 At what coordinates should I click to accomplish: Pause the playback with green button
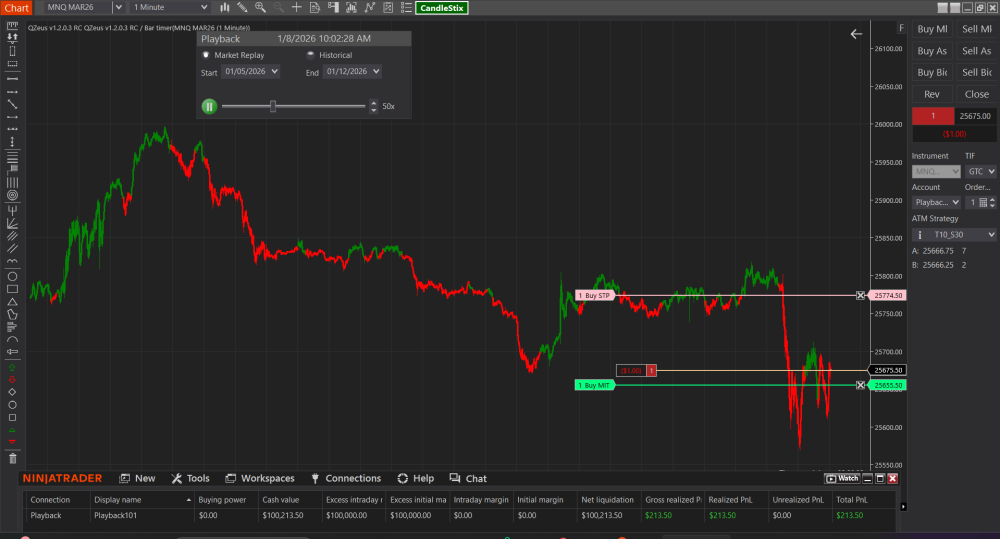209,106
